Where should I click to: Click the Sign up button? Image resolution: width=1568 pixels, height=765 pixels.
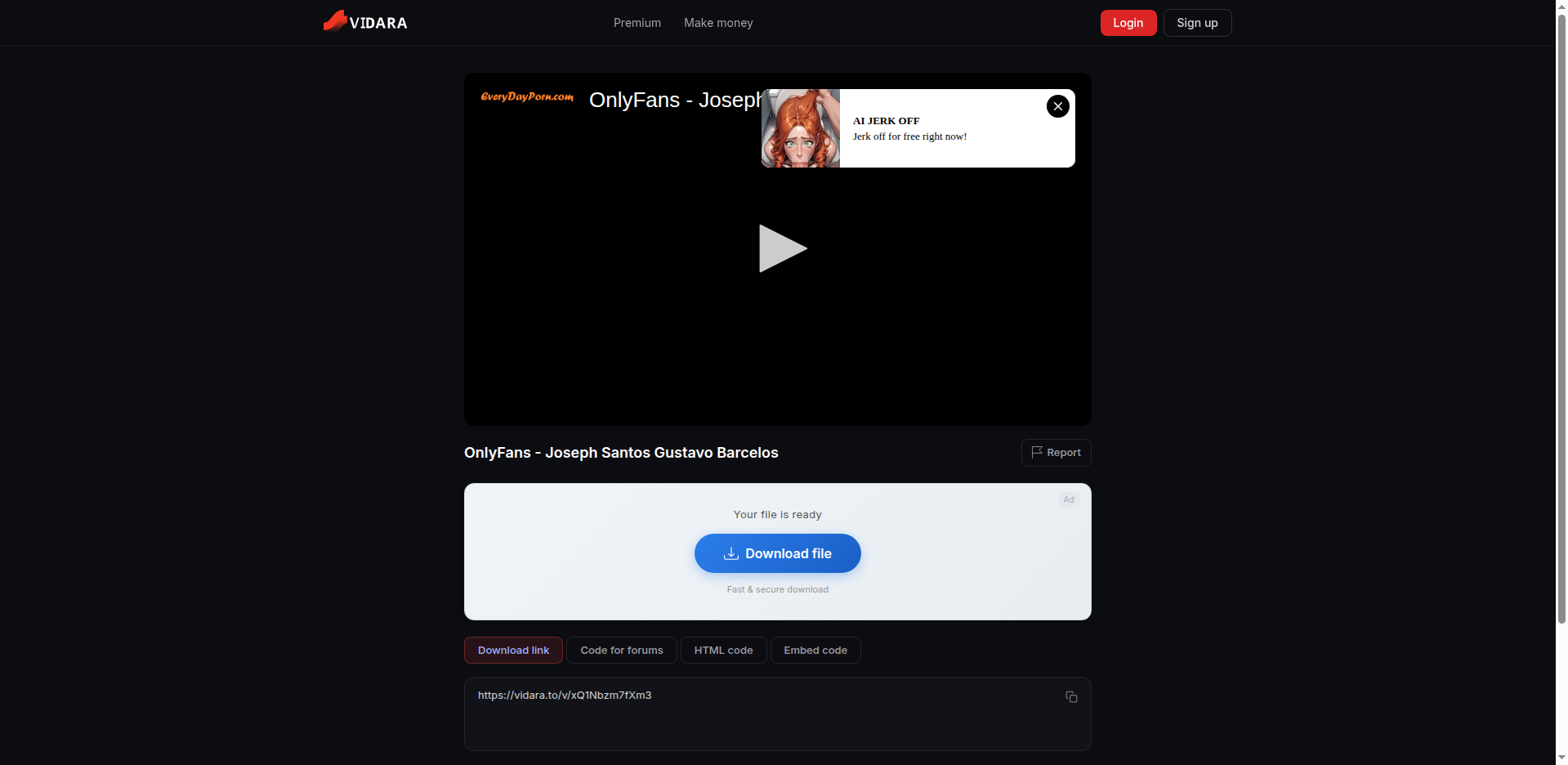point(1197,23)
